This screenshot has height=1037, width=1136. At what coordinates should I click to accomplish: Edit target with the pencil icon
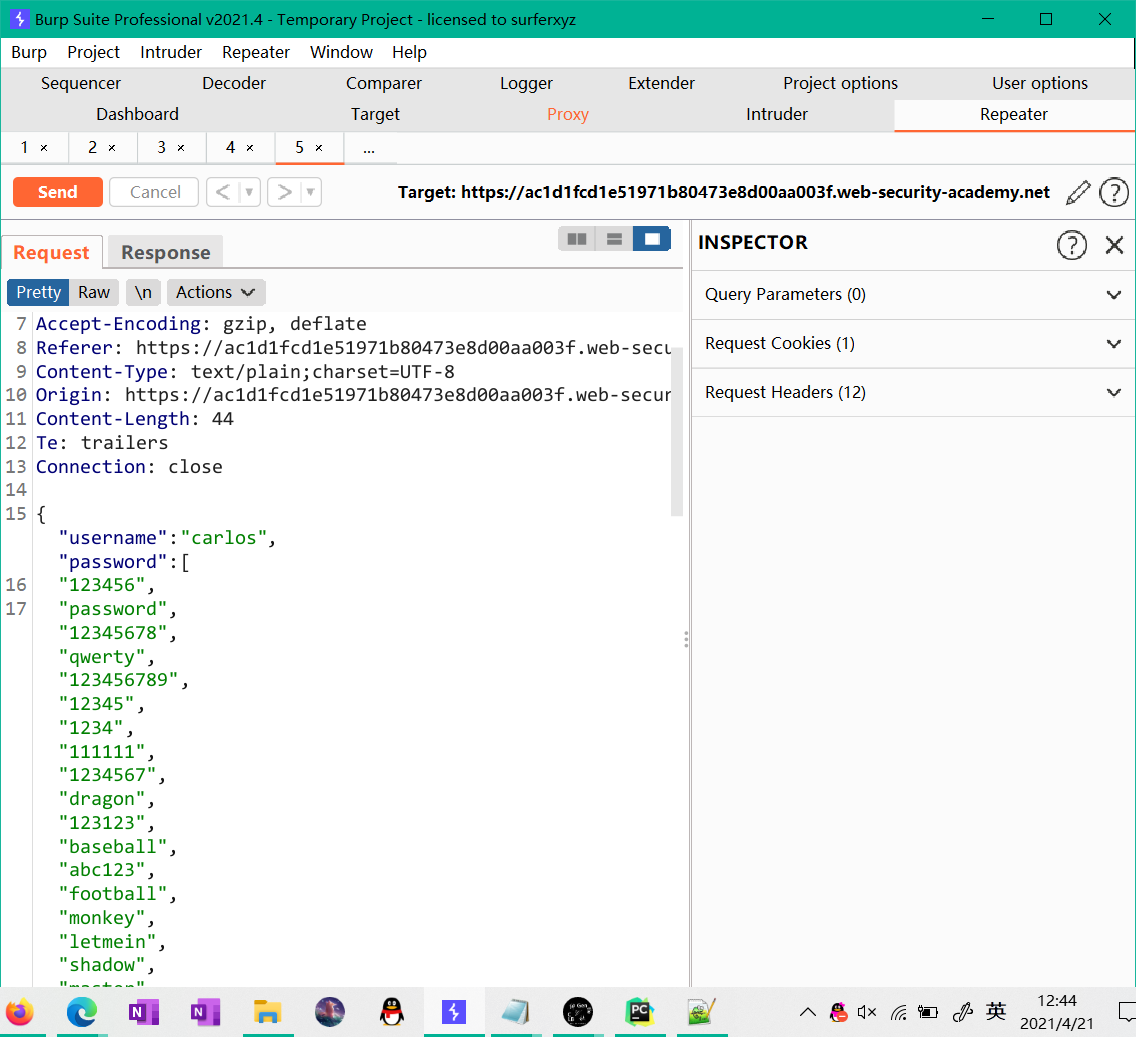1078,193
